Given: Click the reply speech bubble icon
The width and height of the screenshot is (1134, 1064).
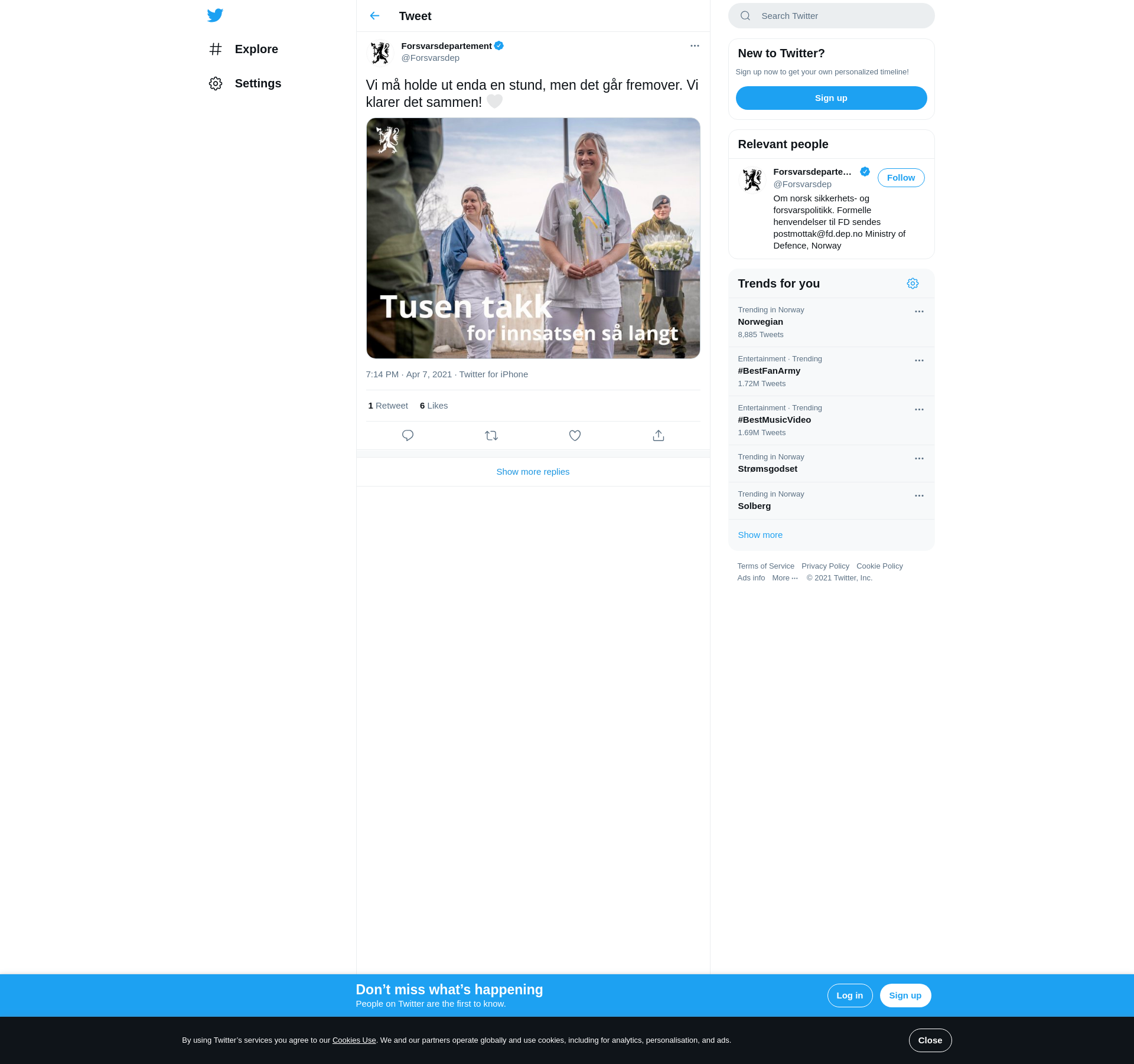Looking at the screenshot, I should point(408,436).
